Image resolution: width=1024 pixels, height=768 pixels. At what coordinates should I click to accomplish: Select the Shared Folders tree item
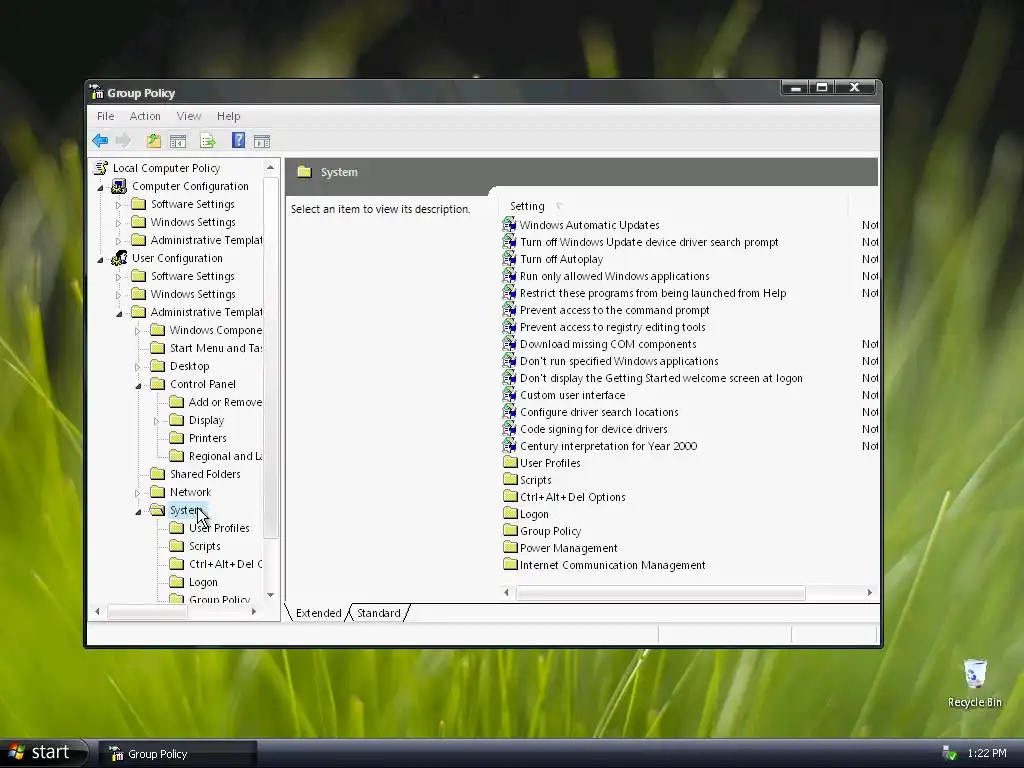205,473
